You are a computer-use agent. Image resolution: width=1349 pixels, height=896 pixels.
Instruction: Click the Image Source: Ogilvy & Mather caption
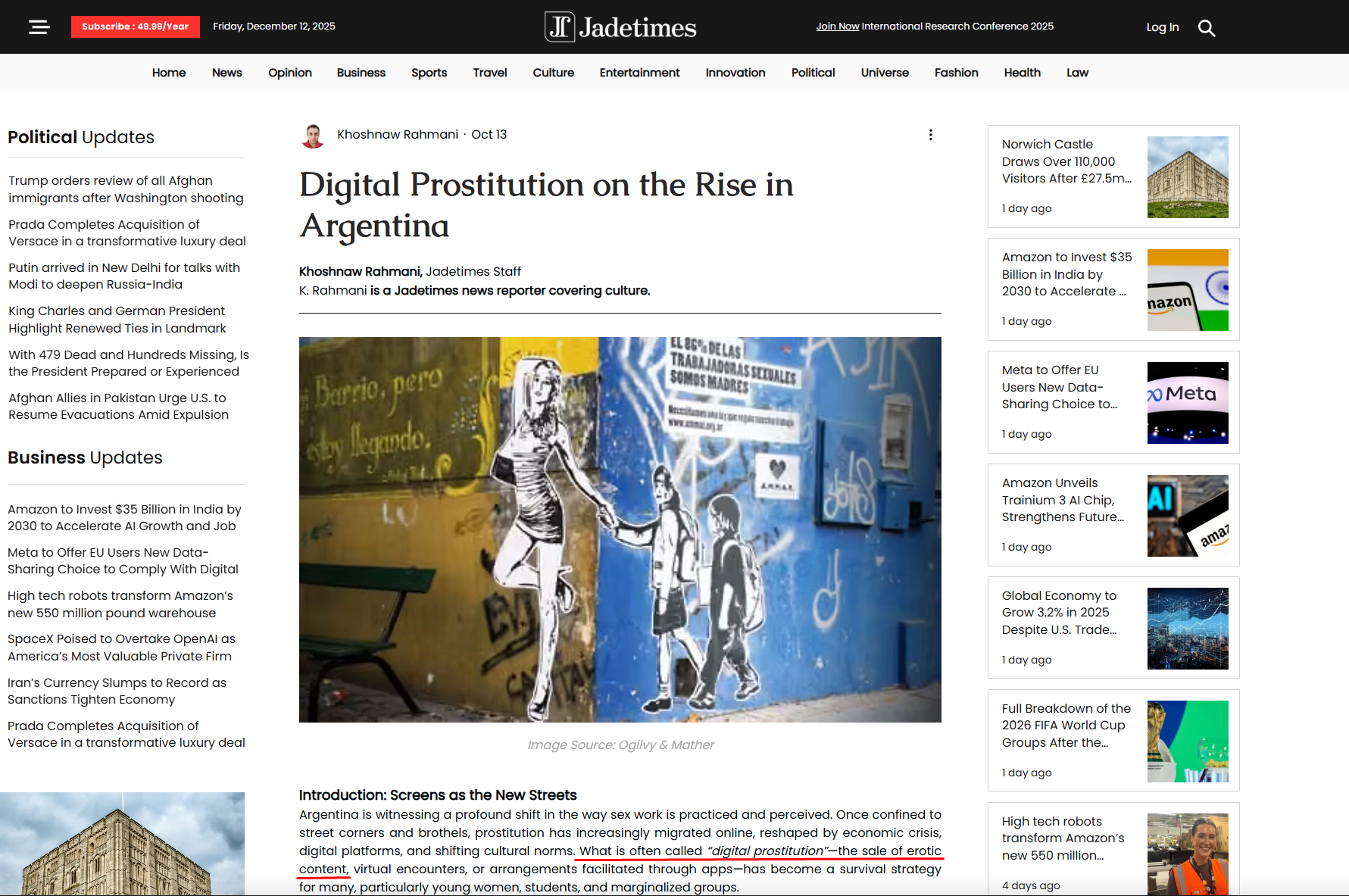pyautogui.click(x=620, y=745)
